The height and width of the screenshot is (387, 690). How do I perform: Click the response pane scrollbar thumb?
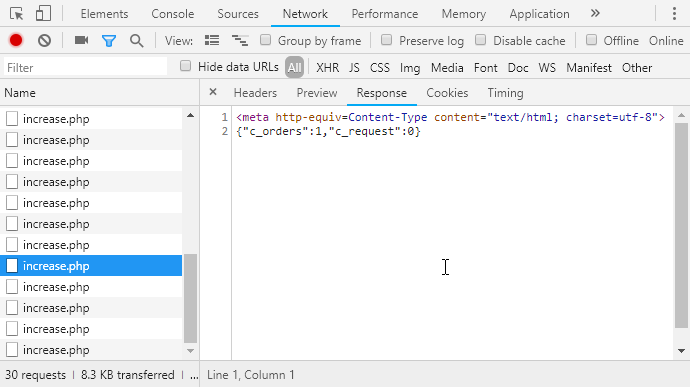coord(681,225)
